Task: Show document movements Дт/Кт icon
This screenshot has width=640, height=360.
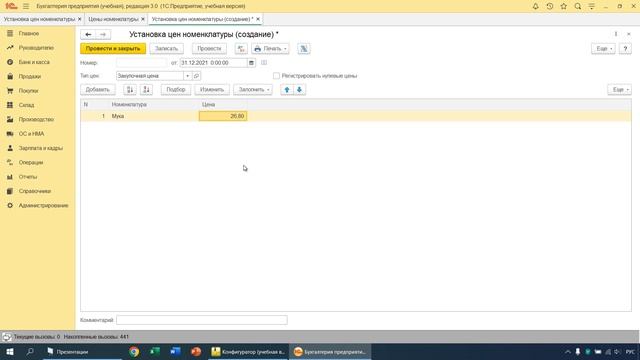Action: pyautogui.click(x=241, y=49)
